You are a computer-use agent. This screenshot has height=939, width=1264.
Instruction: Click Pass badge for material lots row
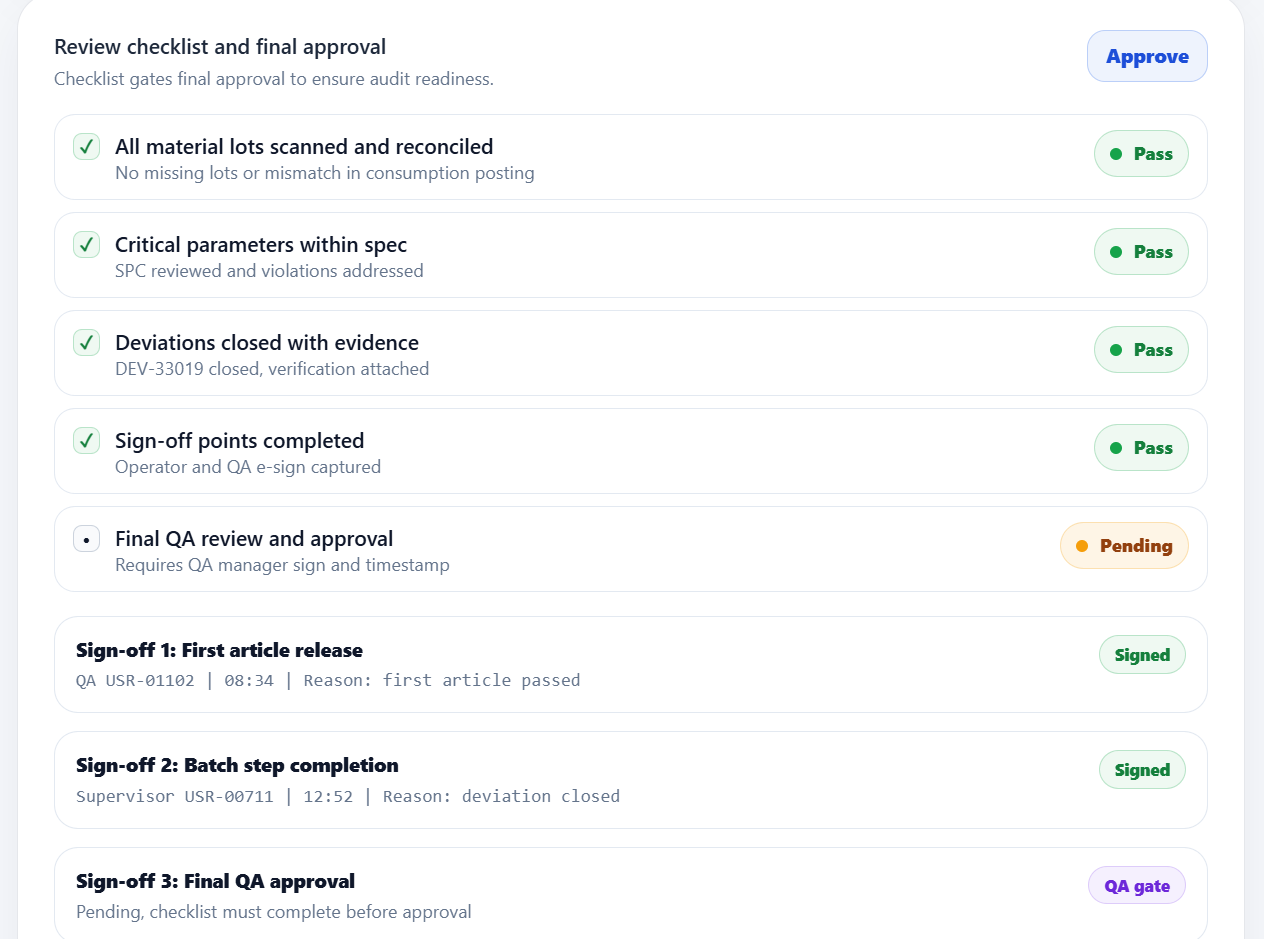click(1141, 154)
